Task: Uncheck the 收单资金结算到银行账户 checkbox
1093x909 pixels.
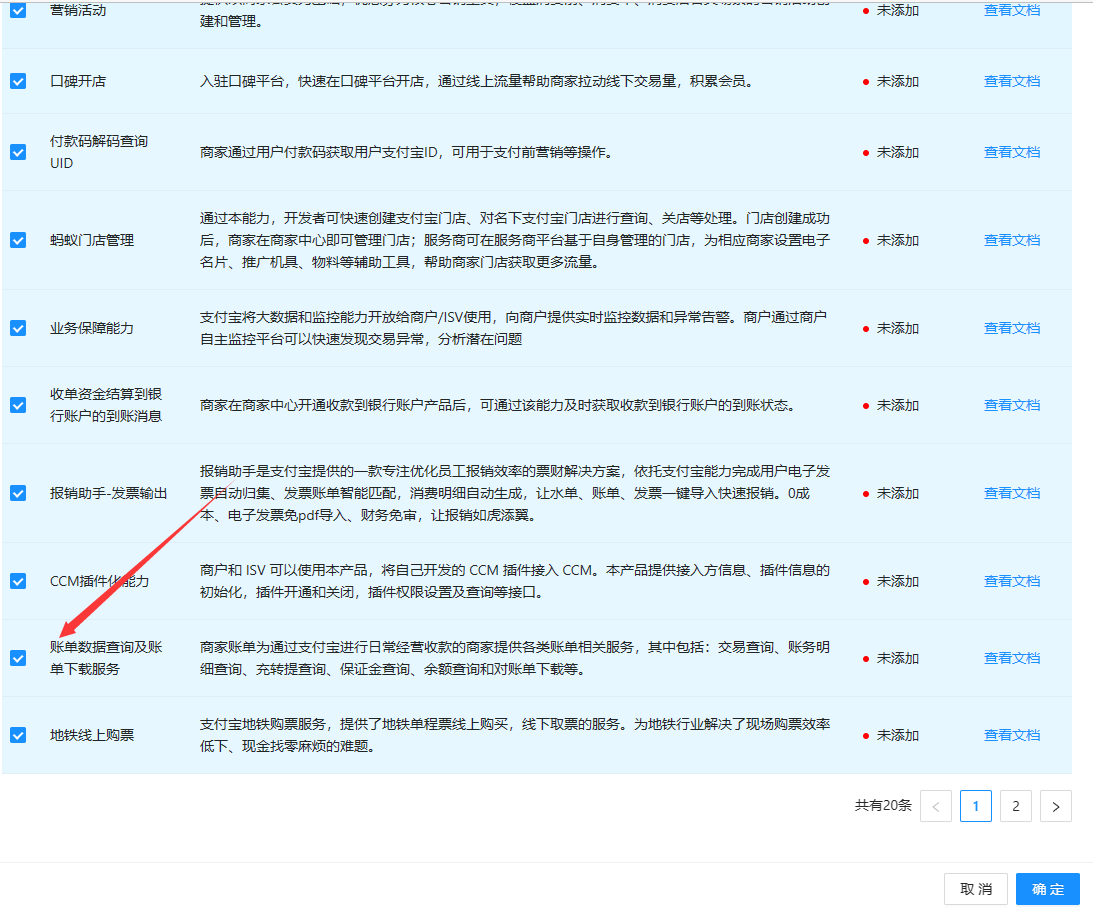Action: pos(18,405)
